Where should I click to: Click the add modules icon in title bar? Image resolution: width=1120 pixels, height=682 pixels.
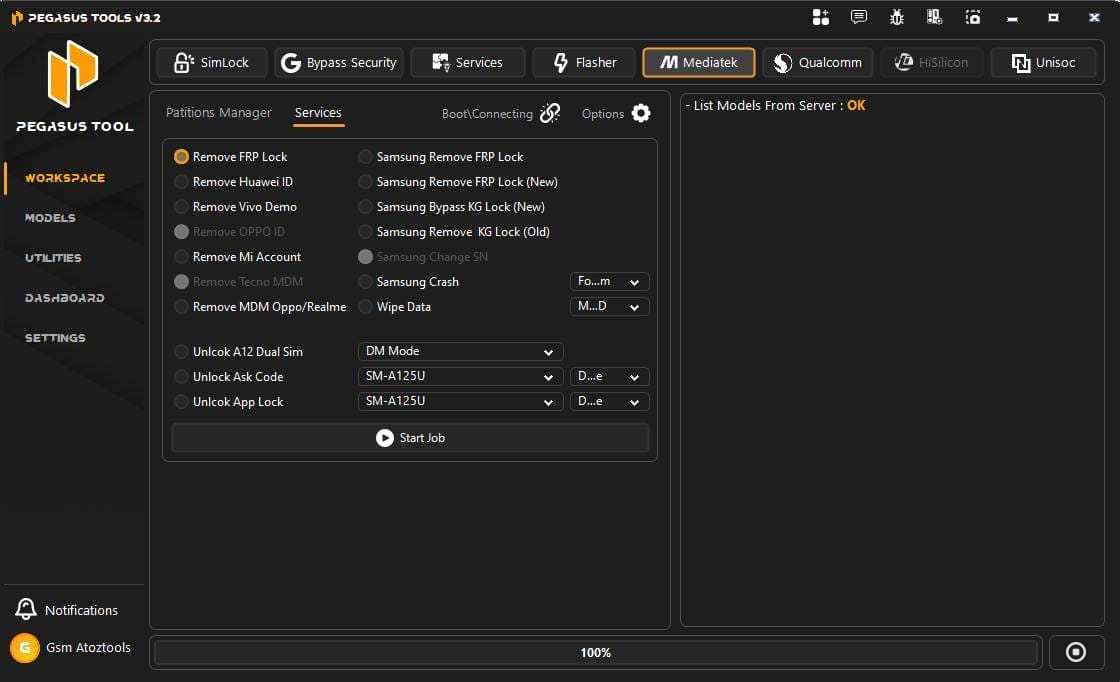820,17
